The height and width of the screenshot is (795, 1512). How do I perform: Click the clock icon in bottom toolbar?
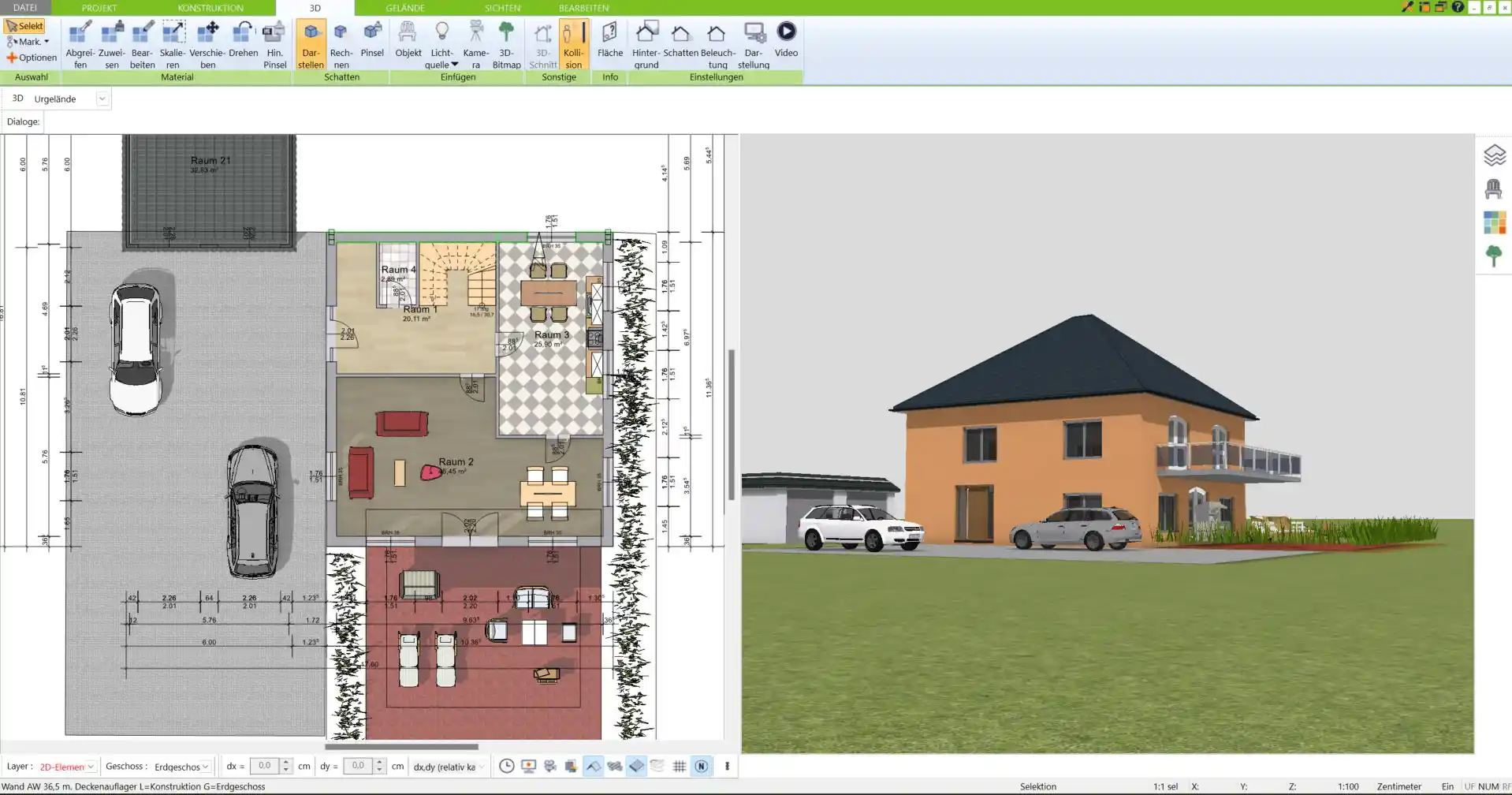tap(507, 766)
